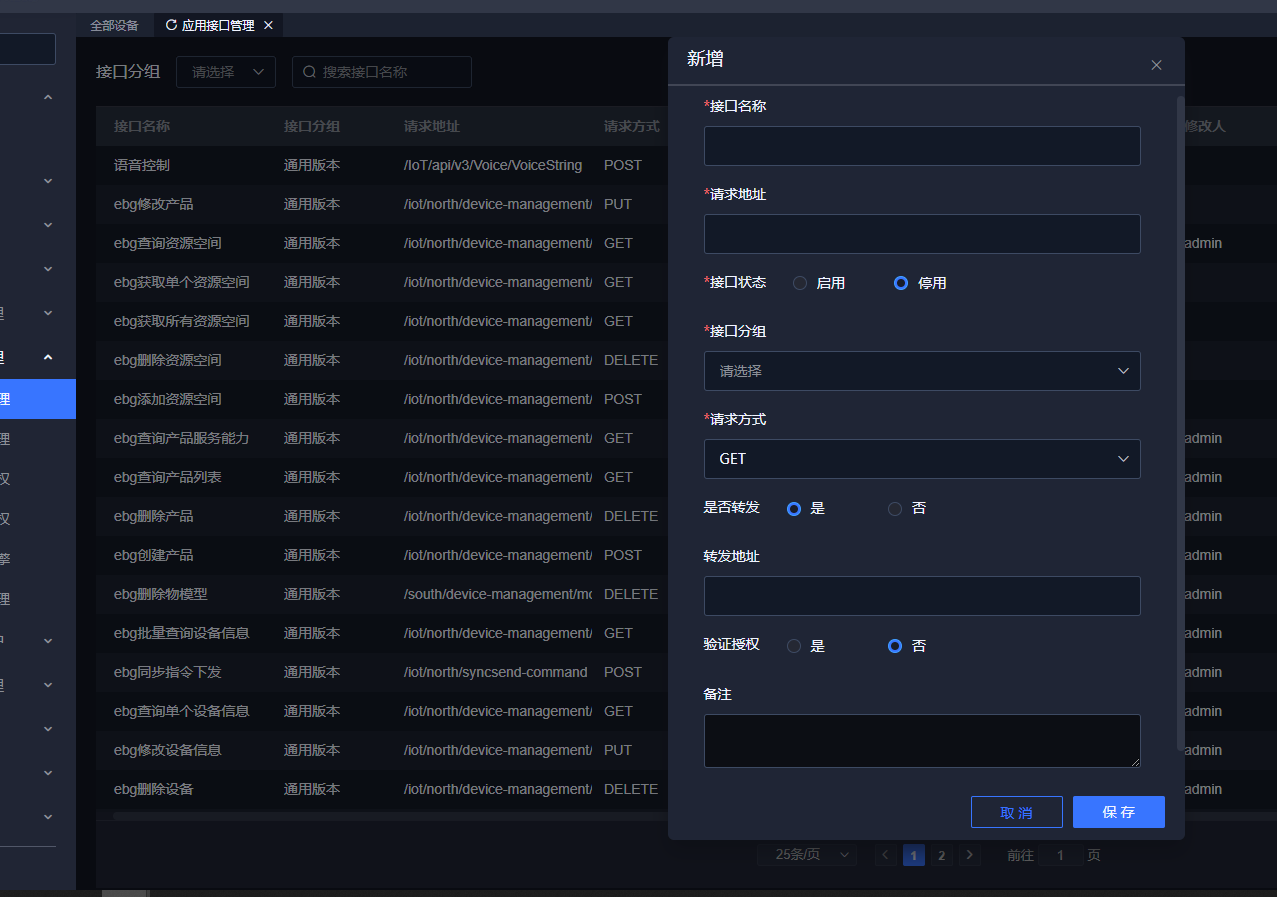This screenshot has height=897, width=1277.
Task: Go to previous page arrow in pagination
Action: tap(886, 855)
